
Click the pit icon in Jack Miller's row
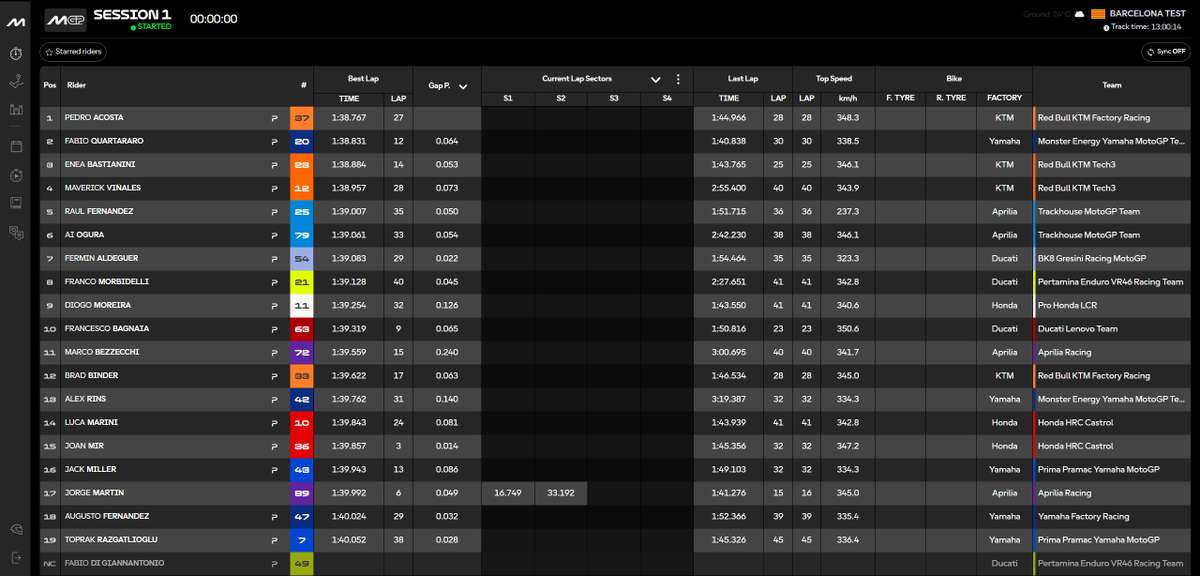[x=274, y=470]
